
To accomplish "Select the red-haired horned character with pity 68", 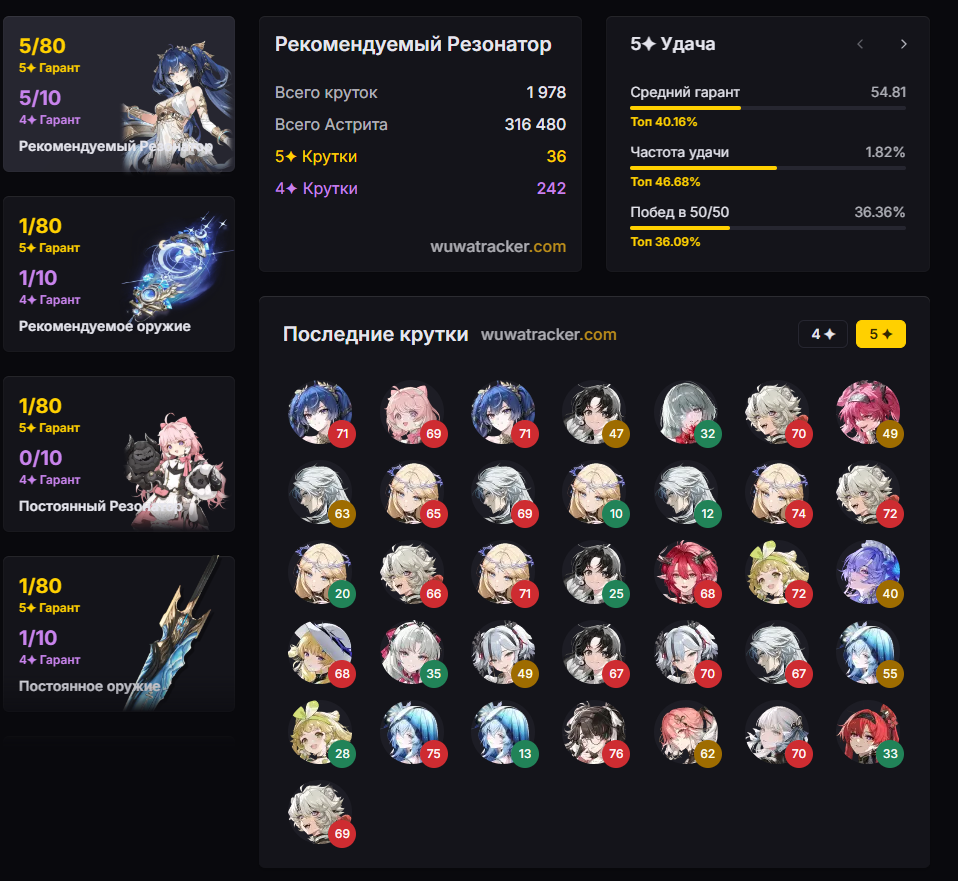I will tap(687, 574).
